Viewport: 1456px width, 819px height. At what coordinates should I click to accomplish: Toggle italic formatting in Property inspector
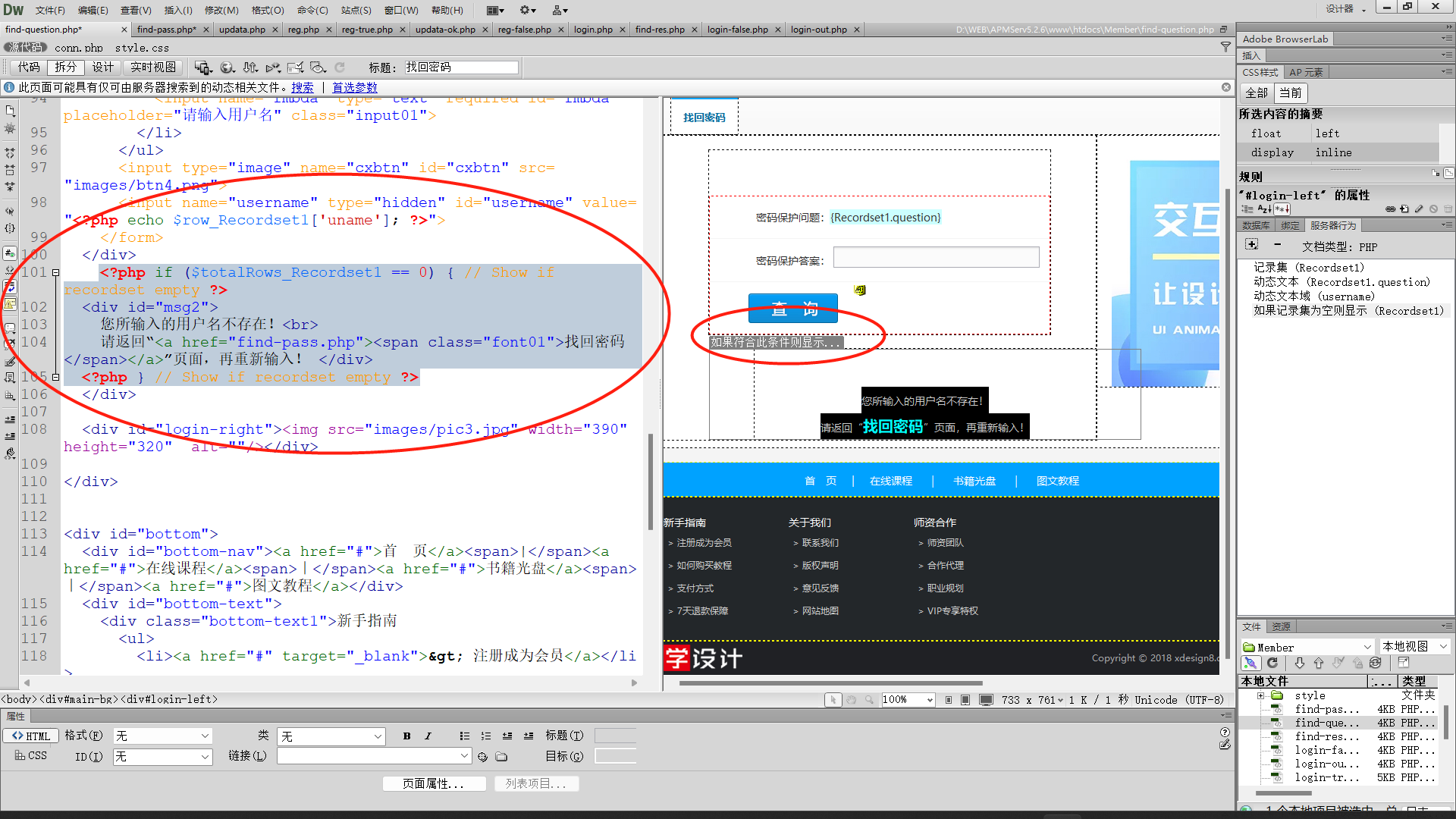[428, 735]
